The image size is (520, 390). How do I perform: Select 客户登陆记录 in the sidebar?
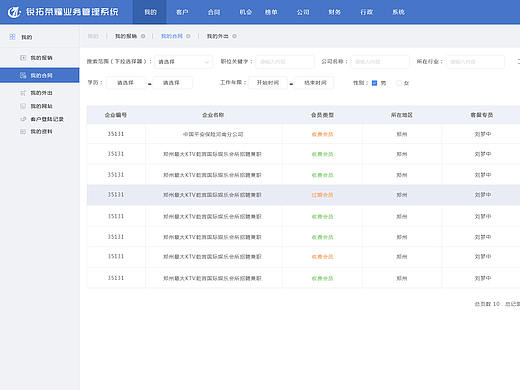coord(40,119)
